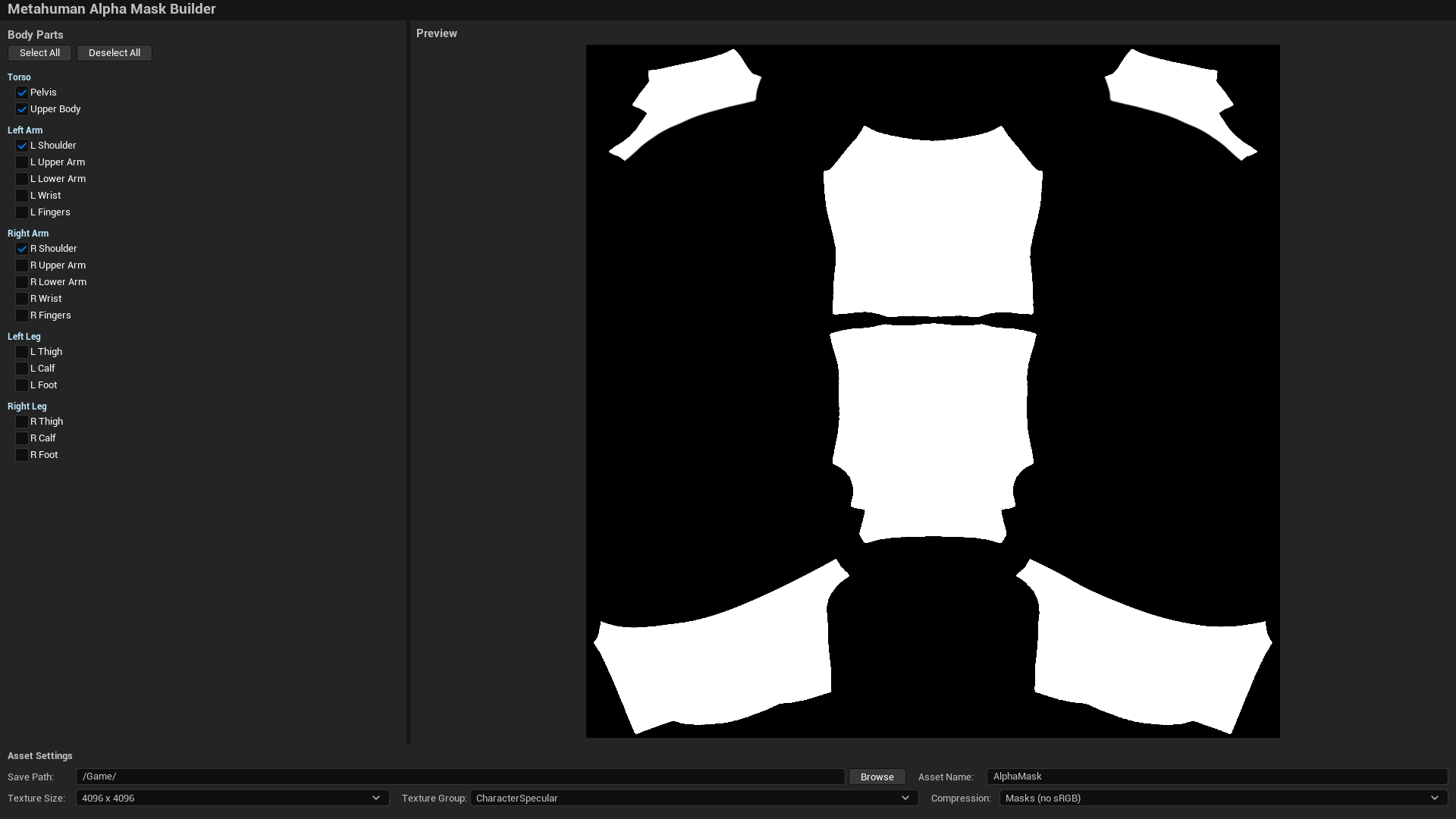Click the Metahuman Alpha Mask Builder title
This screenshot has width=1456, height=819.
coord(111,9)
